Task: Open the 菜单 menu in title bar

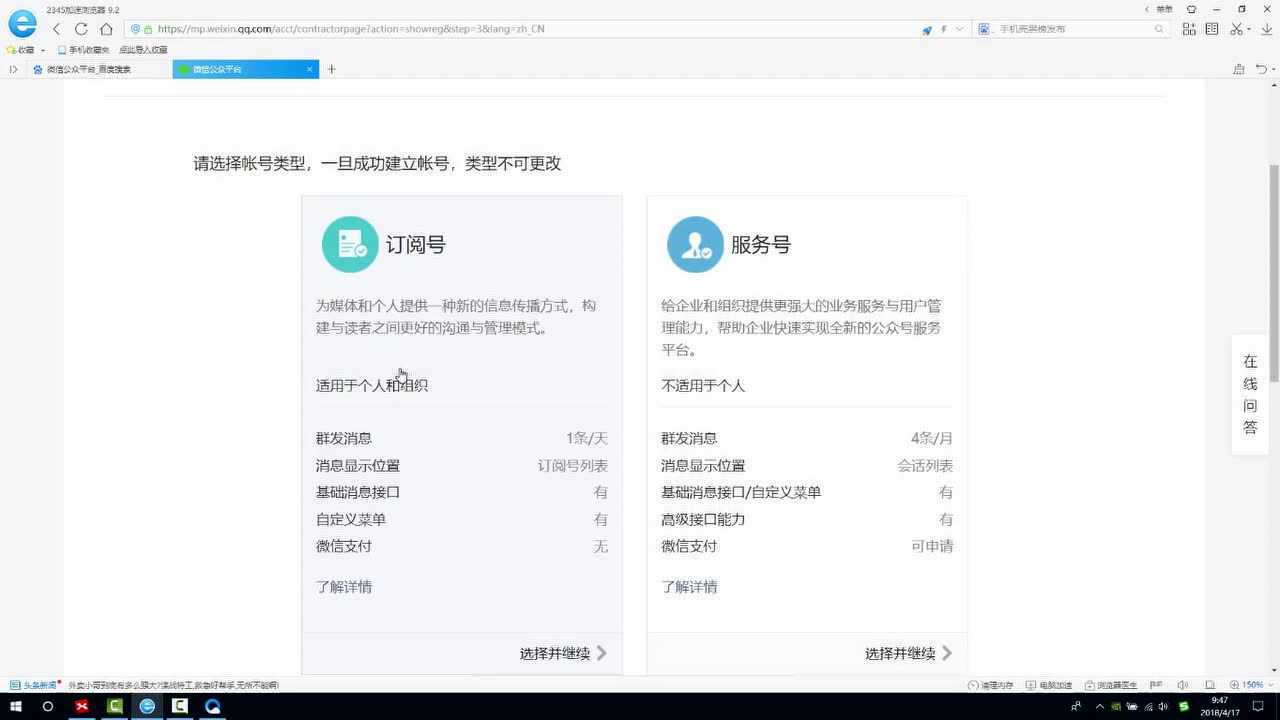Action: [x=1165, y=9]
